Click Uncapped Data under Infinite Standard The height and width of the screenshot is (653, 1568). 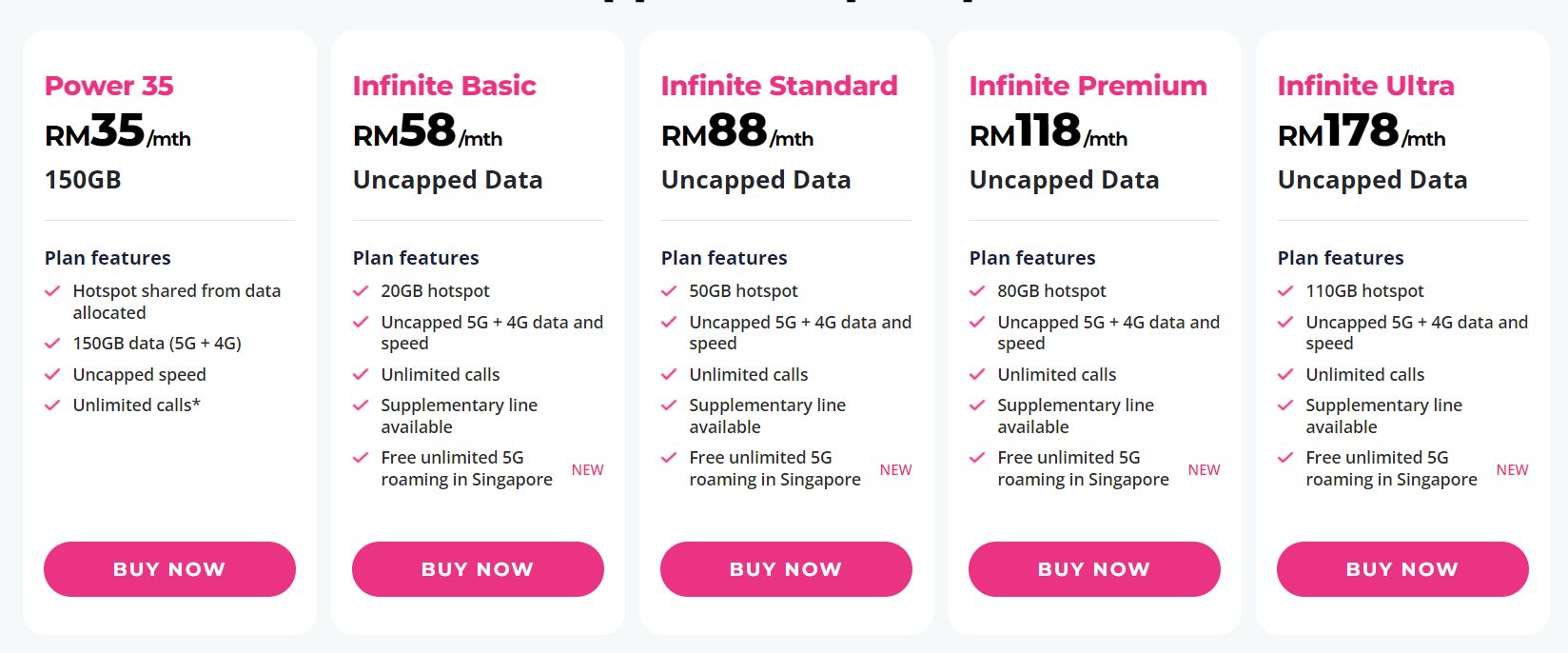click(x=755, y=180)
